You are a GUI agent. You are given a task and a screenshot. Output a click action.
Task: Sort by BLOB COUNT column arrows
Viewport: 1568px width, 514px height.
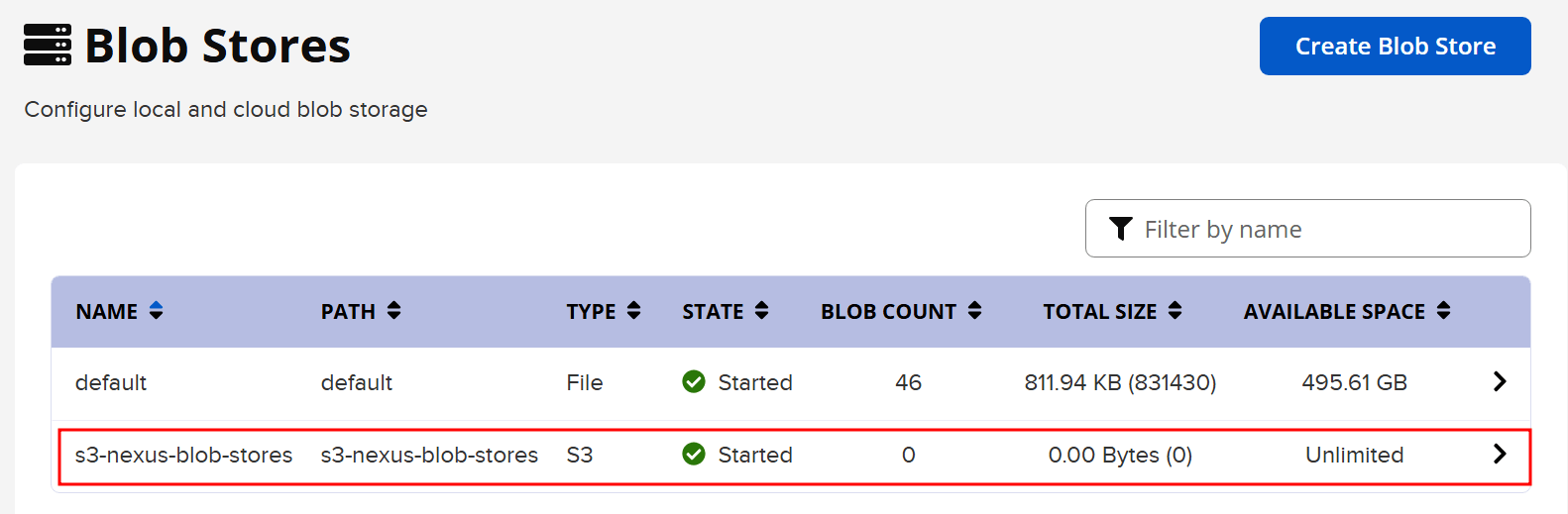coord(974,311)
